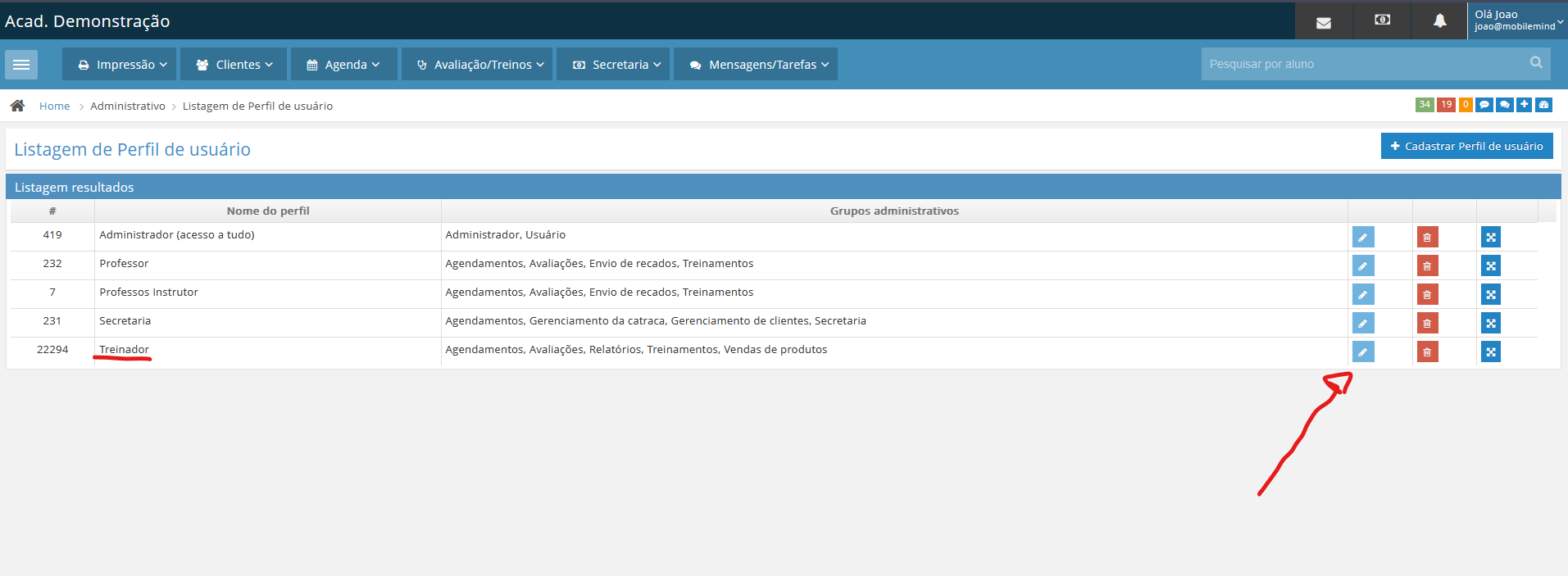The width and height of the screenshot is (1568, 576).
Task: Click Cadastrar Perfil de usuário button
Action: (1466, 147)
